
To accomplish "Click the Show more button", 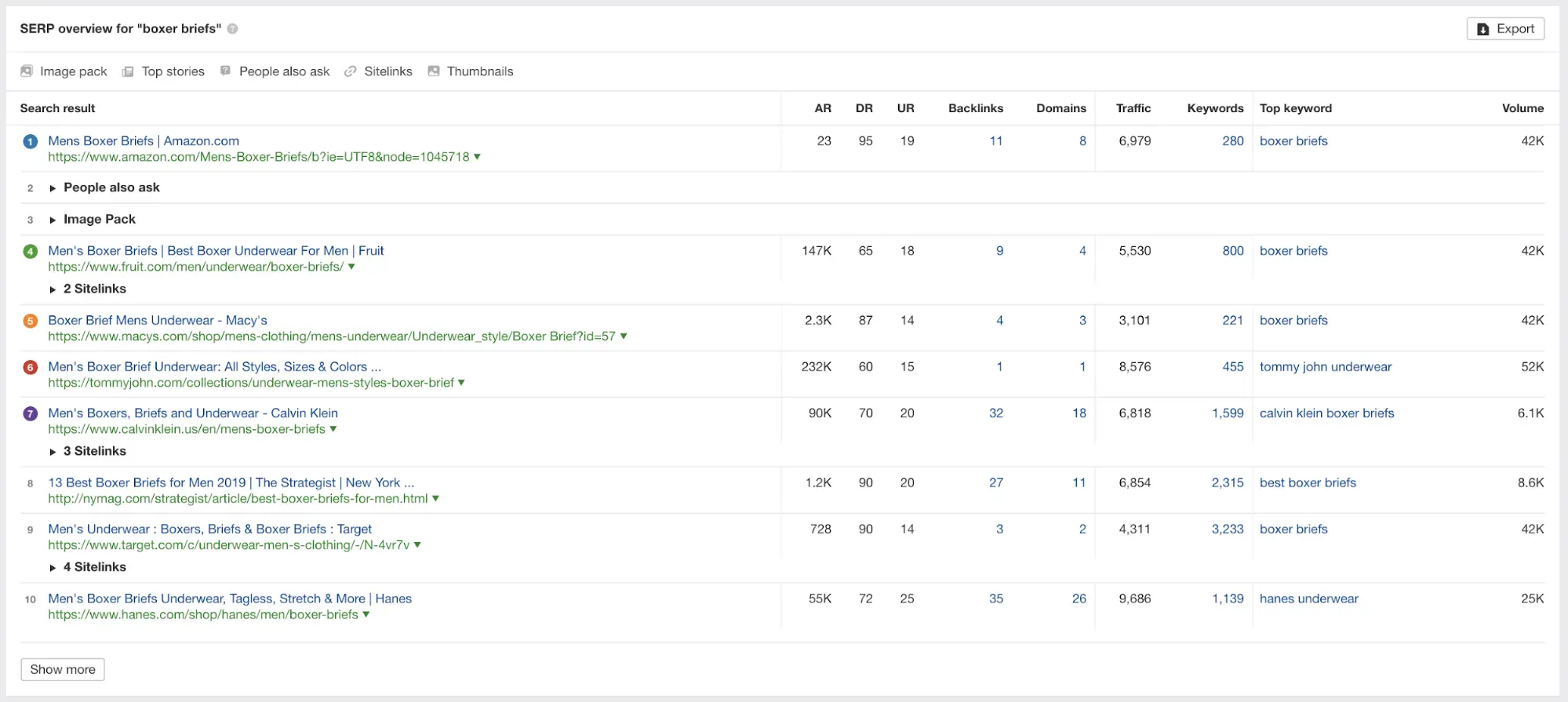I will coord(63,669).
